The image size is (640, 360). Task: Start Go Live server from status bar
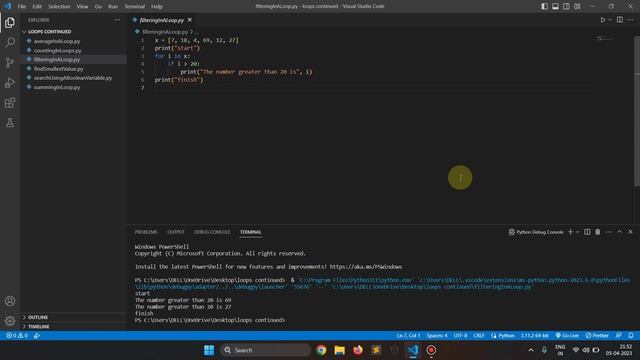[567, 336]
